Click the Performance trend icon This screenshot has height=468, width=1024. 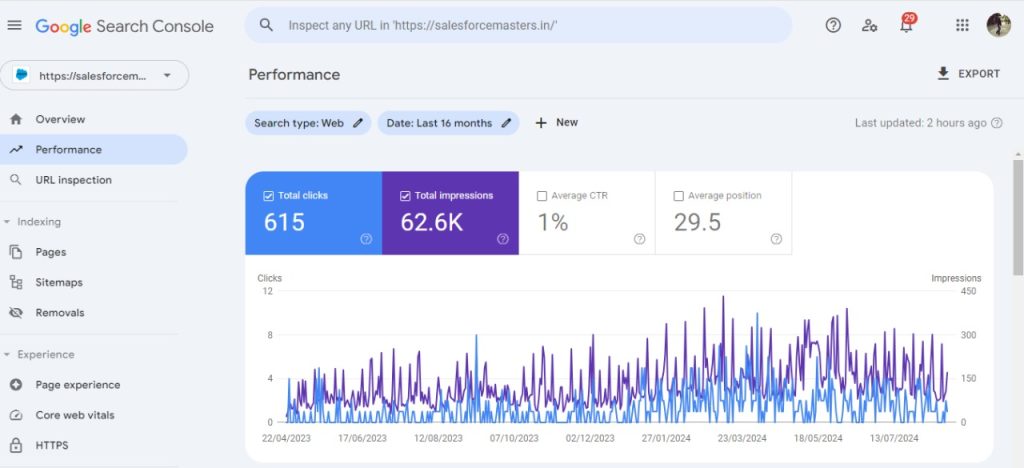point(16,149)
